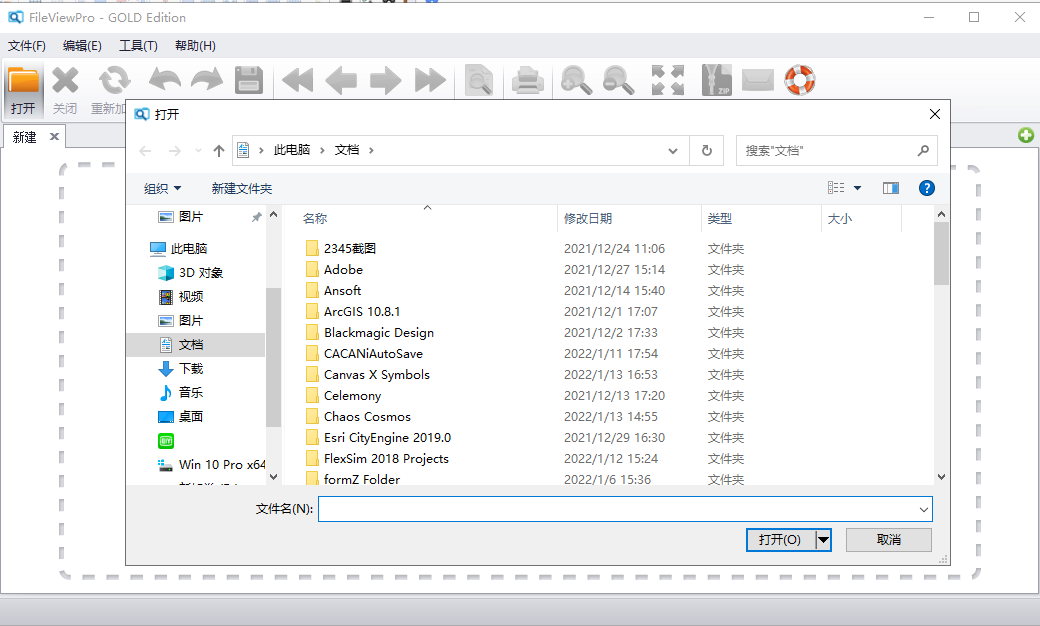
Task: Open the 工具(T) menu
Action: (x=138, y=46)
